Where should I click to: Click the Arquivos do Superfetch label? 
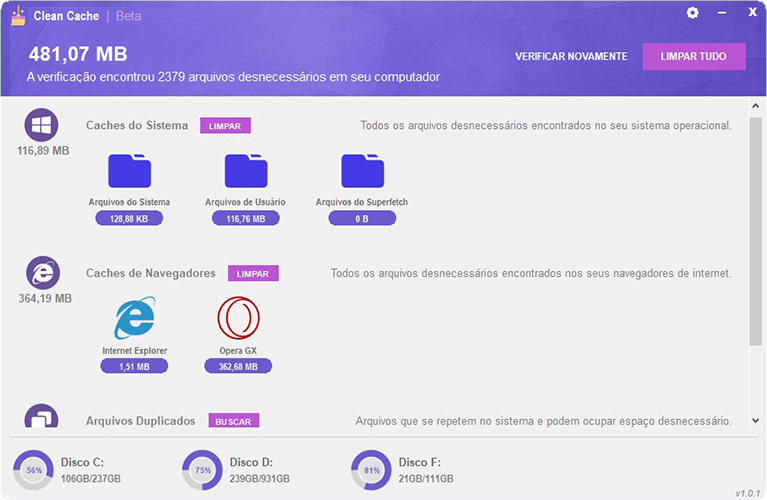click(361, 202)
